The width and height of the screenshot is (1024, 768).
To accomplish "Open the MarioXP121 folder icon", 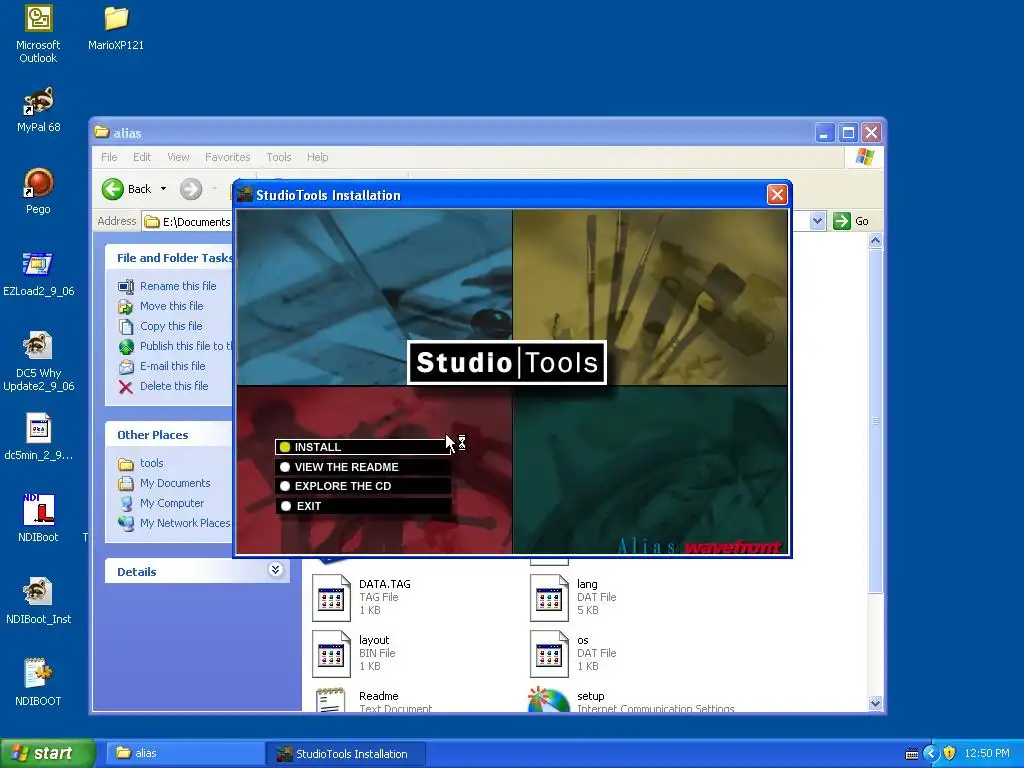I will point(116,28).
